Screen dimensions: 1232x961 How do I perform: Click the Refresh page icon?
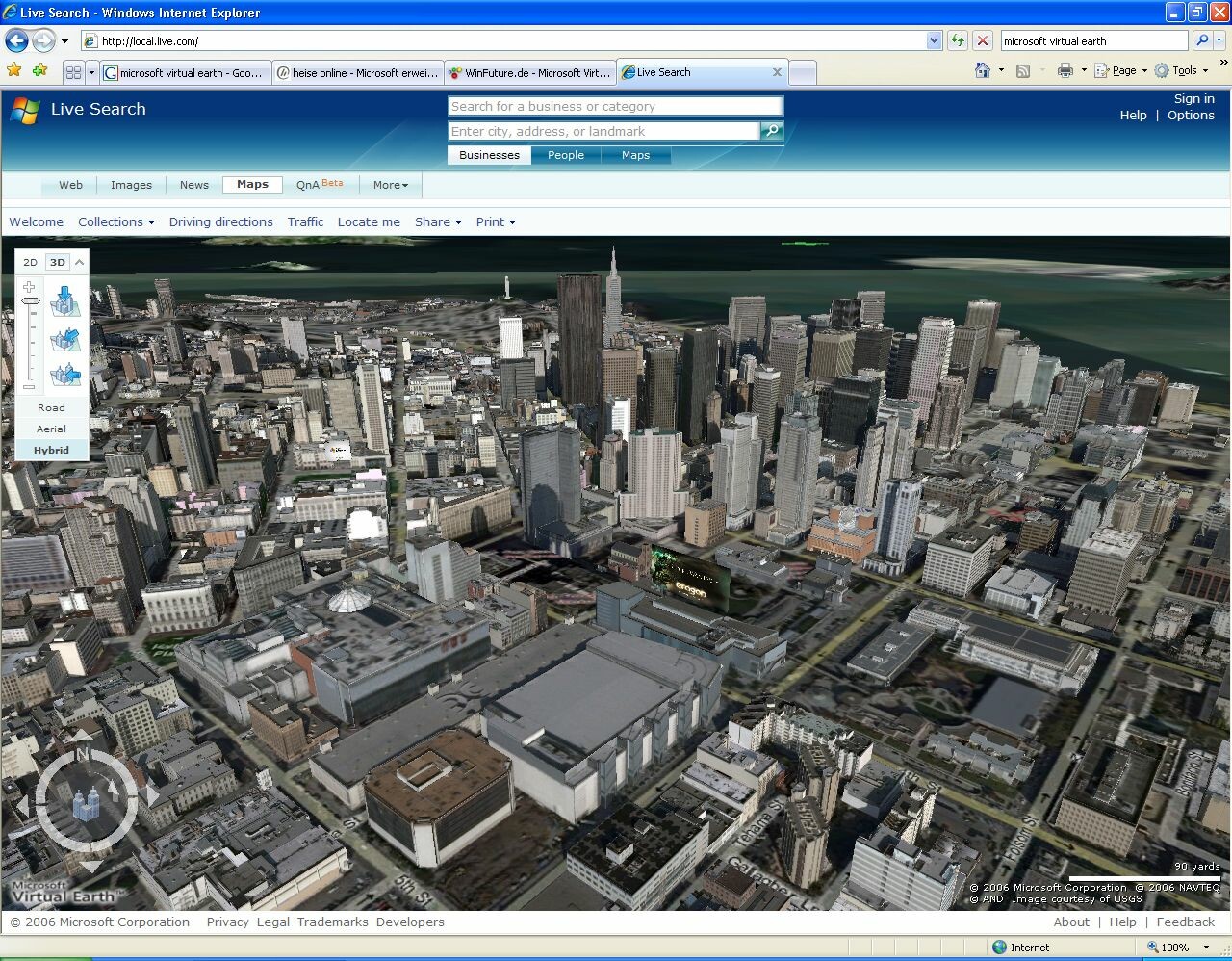[x=957, y=40]
